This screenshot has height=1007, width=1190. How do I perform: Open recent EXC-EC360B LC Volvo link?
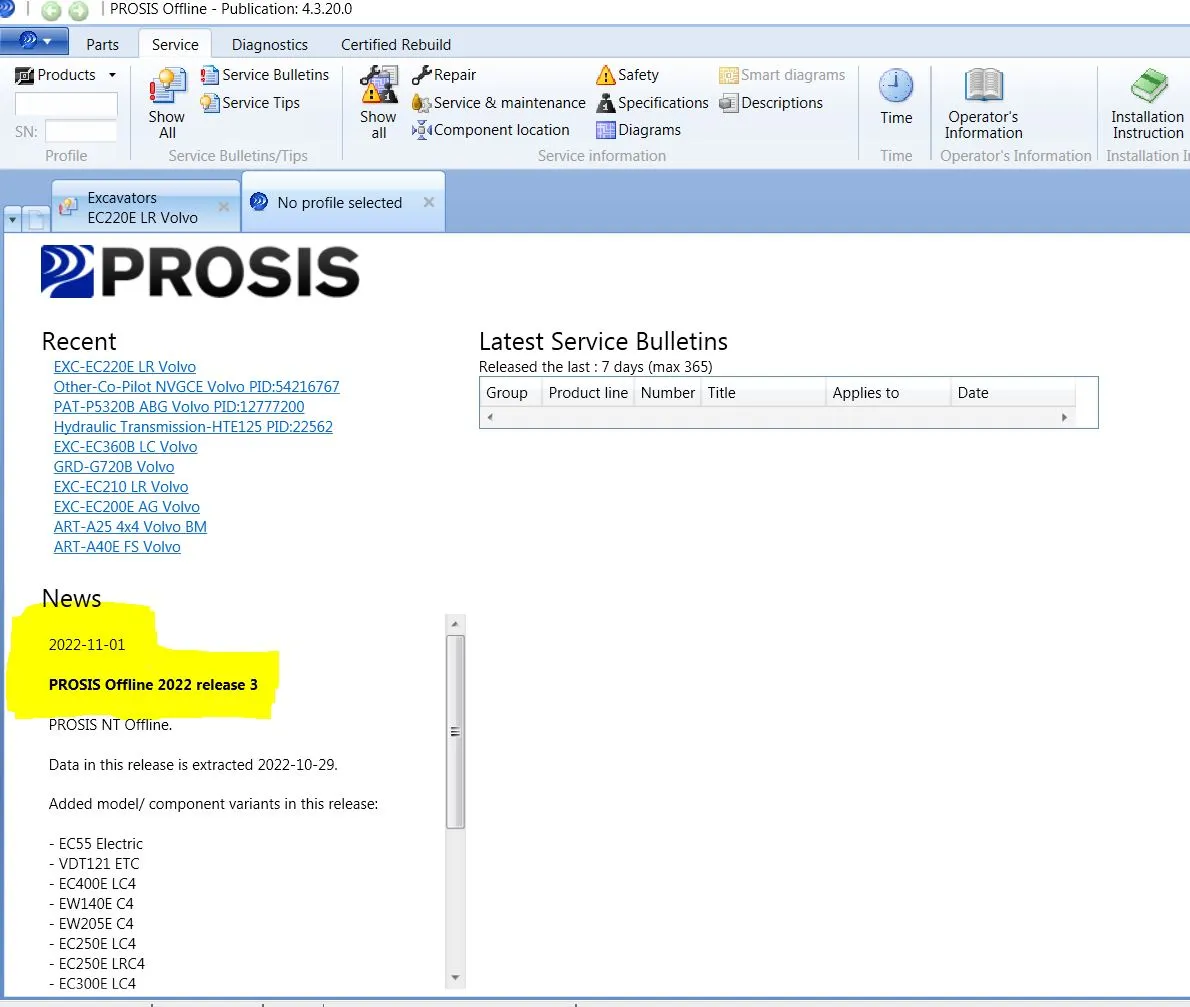(125, 447)
